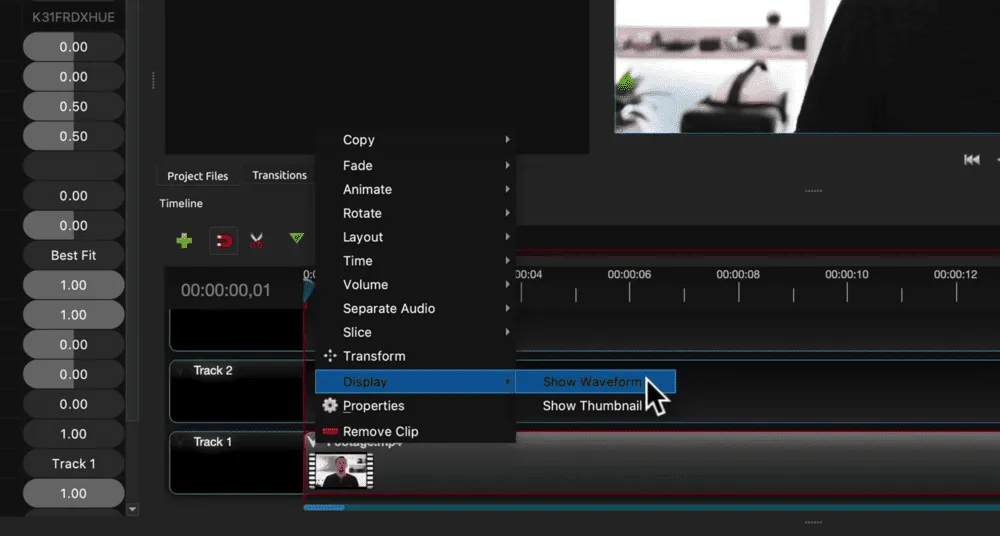
Task: Open Properties from the context menu
Action: [x=373, y=406]
